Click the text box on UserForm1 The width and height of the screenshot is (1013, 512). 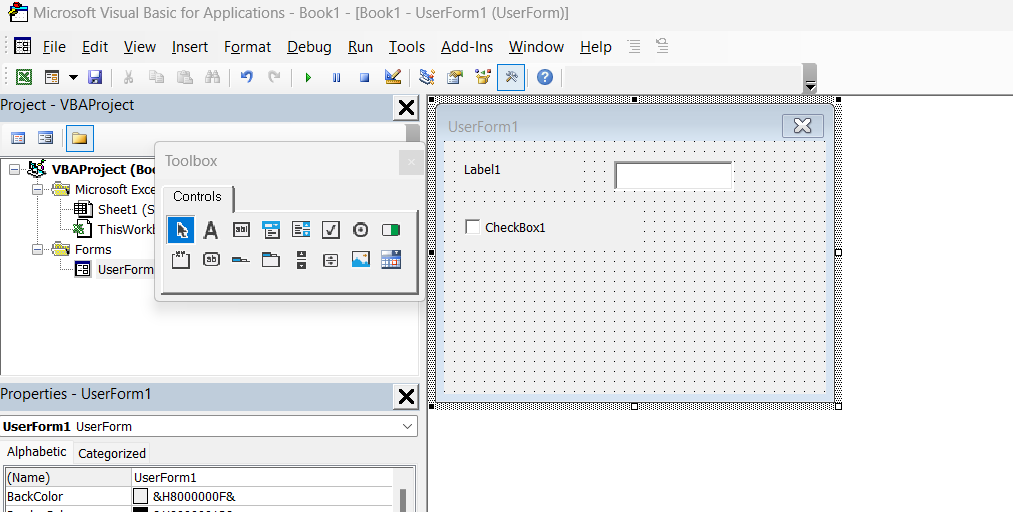[x=673, y=176]
